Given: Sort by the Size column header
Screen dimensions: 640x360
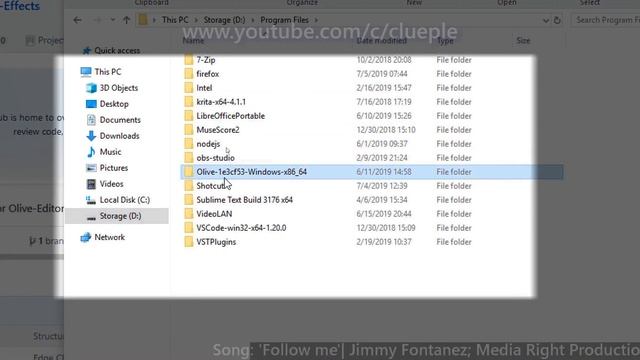Looking at the screenshot, I should [x=523, y=41].
